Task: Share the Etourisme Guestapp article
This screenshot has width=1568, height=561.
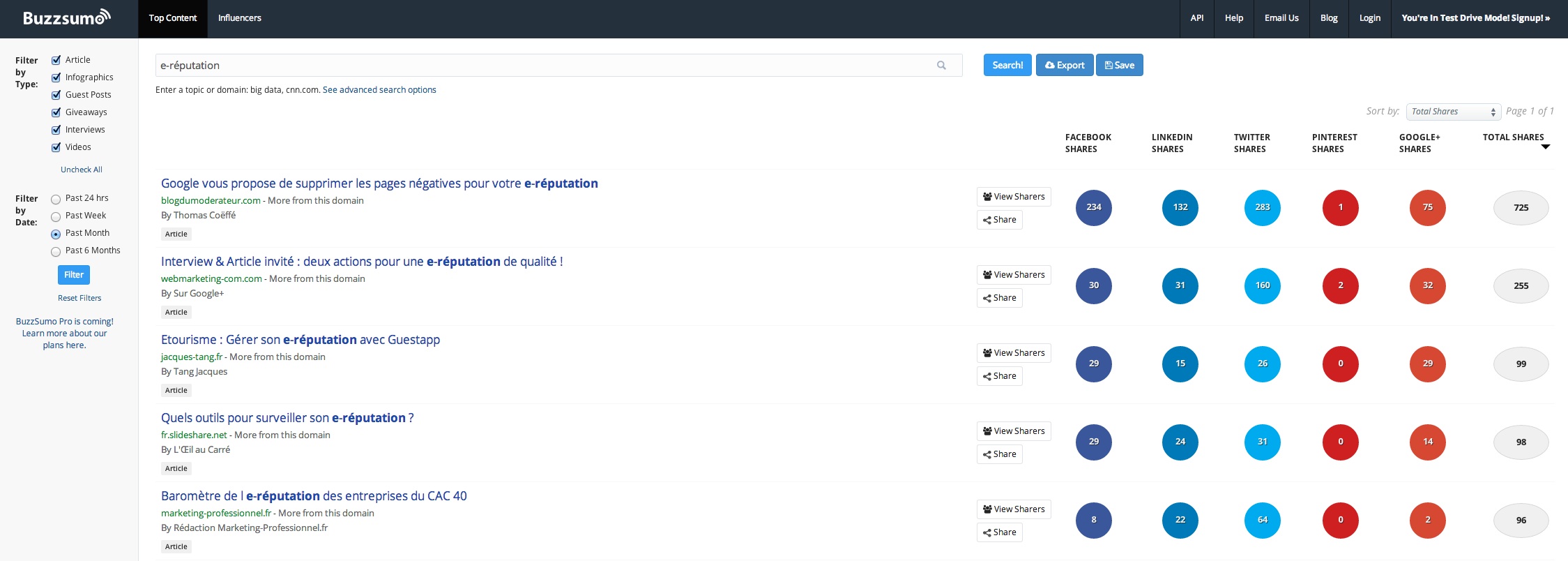Action: pos(999,376)
